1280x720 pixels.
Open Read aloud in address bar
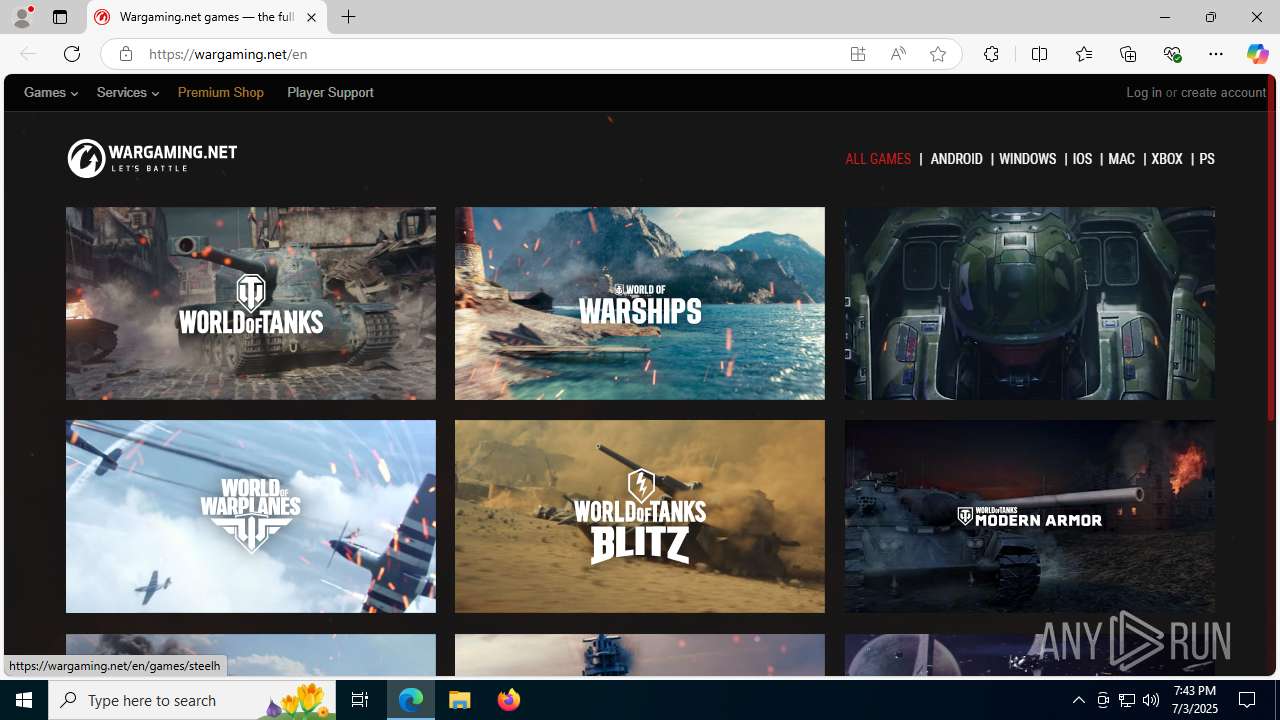pos(898,54)
